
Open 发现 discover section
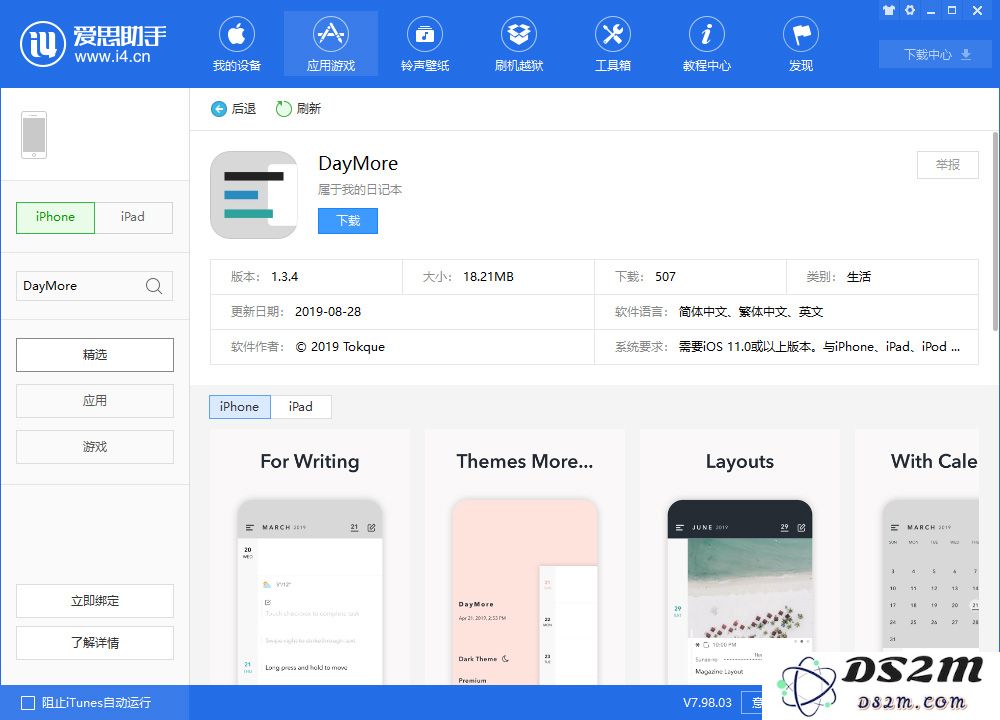click(x=801, y=44)
